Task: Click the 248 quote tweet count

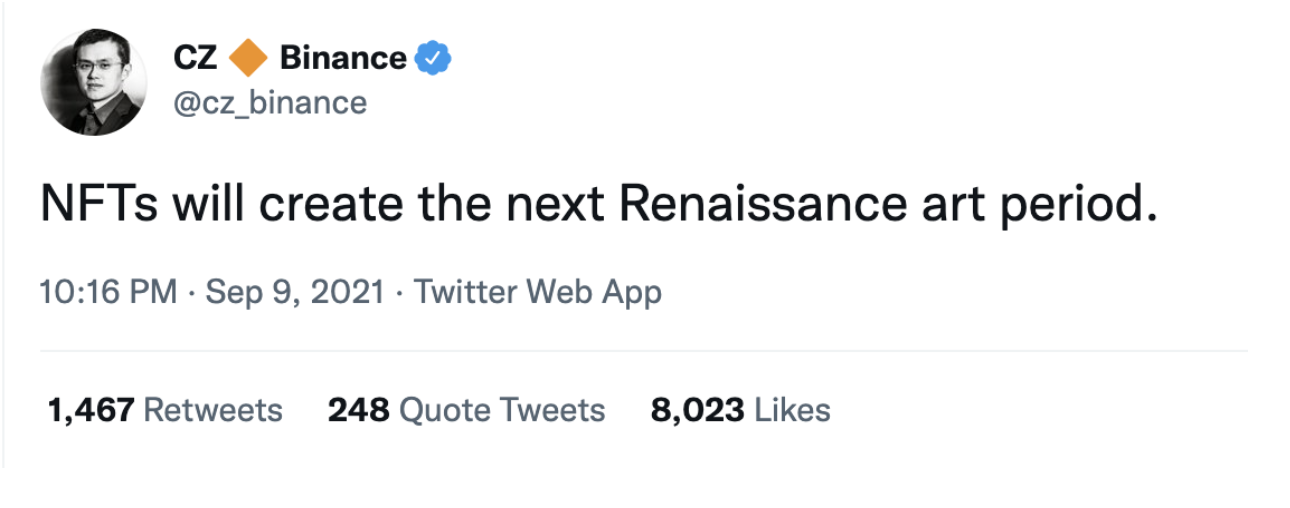Action: [358, 409]
